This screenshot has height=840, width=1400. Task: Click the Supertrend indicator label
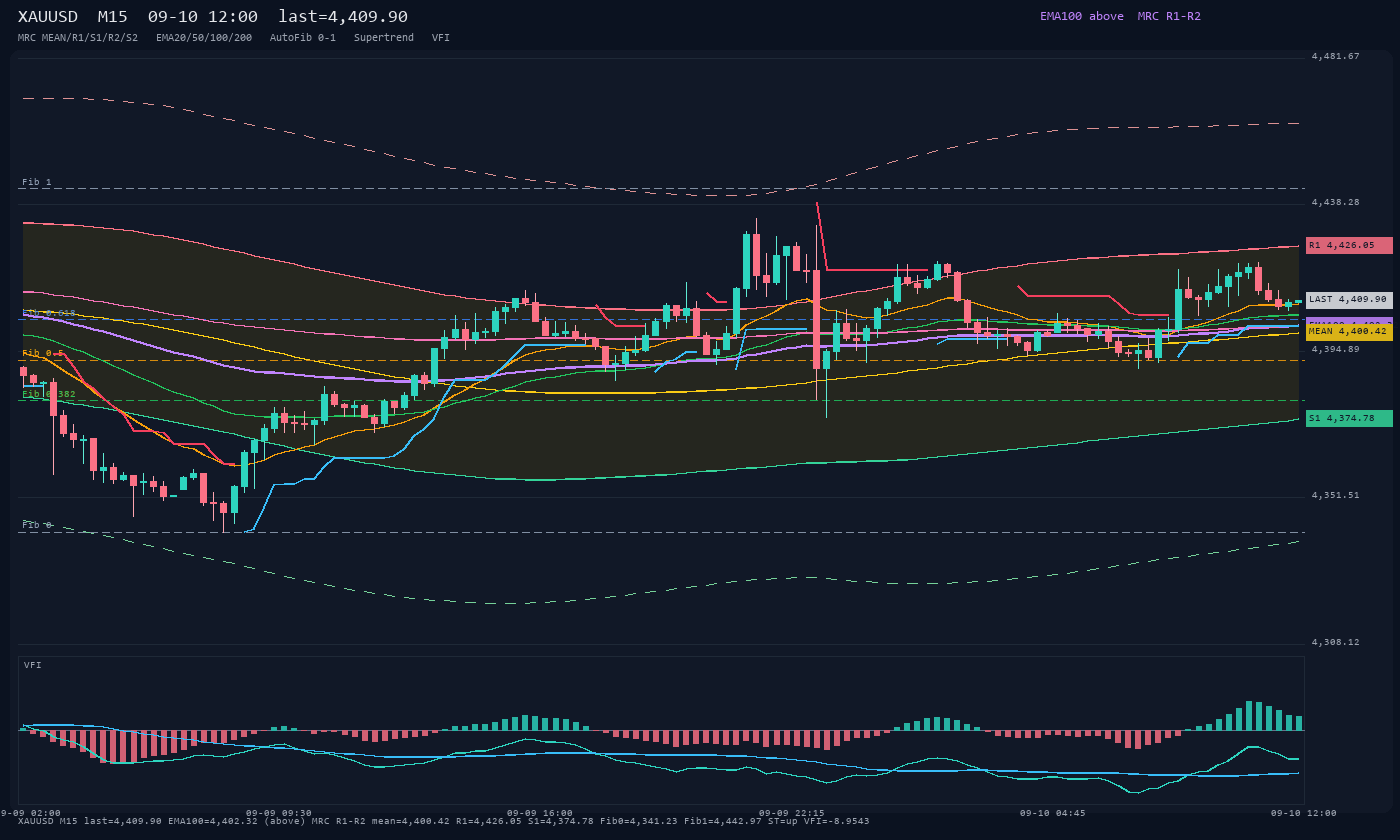pyautogui.click(x=384, y=38)
